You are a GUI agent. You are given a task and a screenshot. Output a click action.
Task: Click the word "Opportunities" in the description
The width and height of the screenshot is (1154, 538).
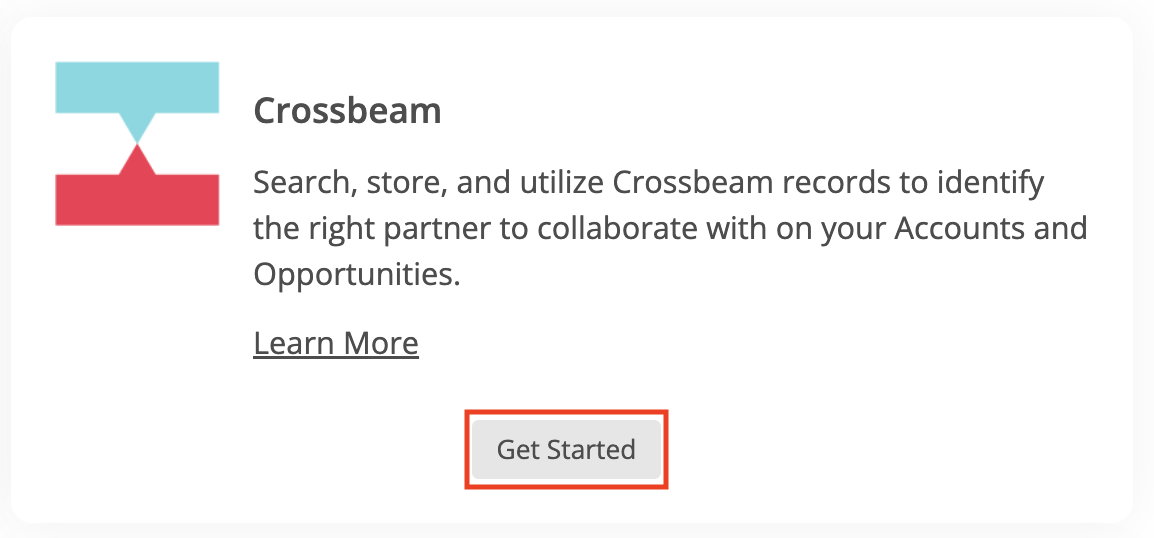pos(354,274)
